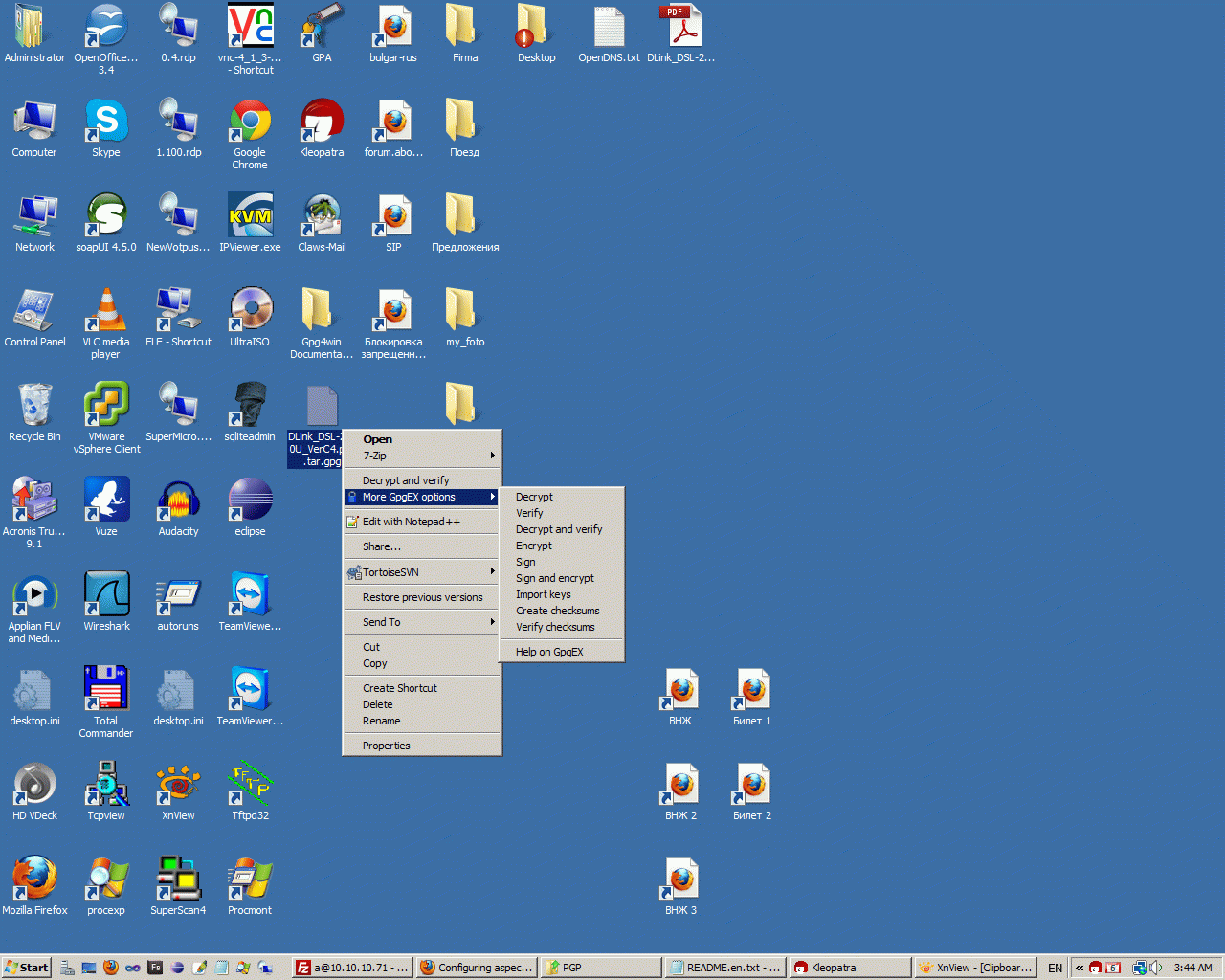Select the Acronis True Image 9.1 icon

point(34,513)
